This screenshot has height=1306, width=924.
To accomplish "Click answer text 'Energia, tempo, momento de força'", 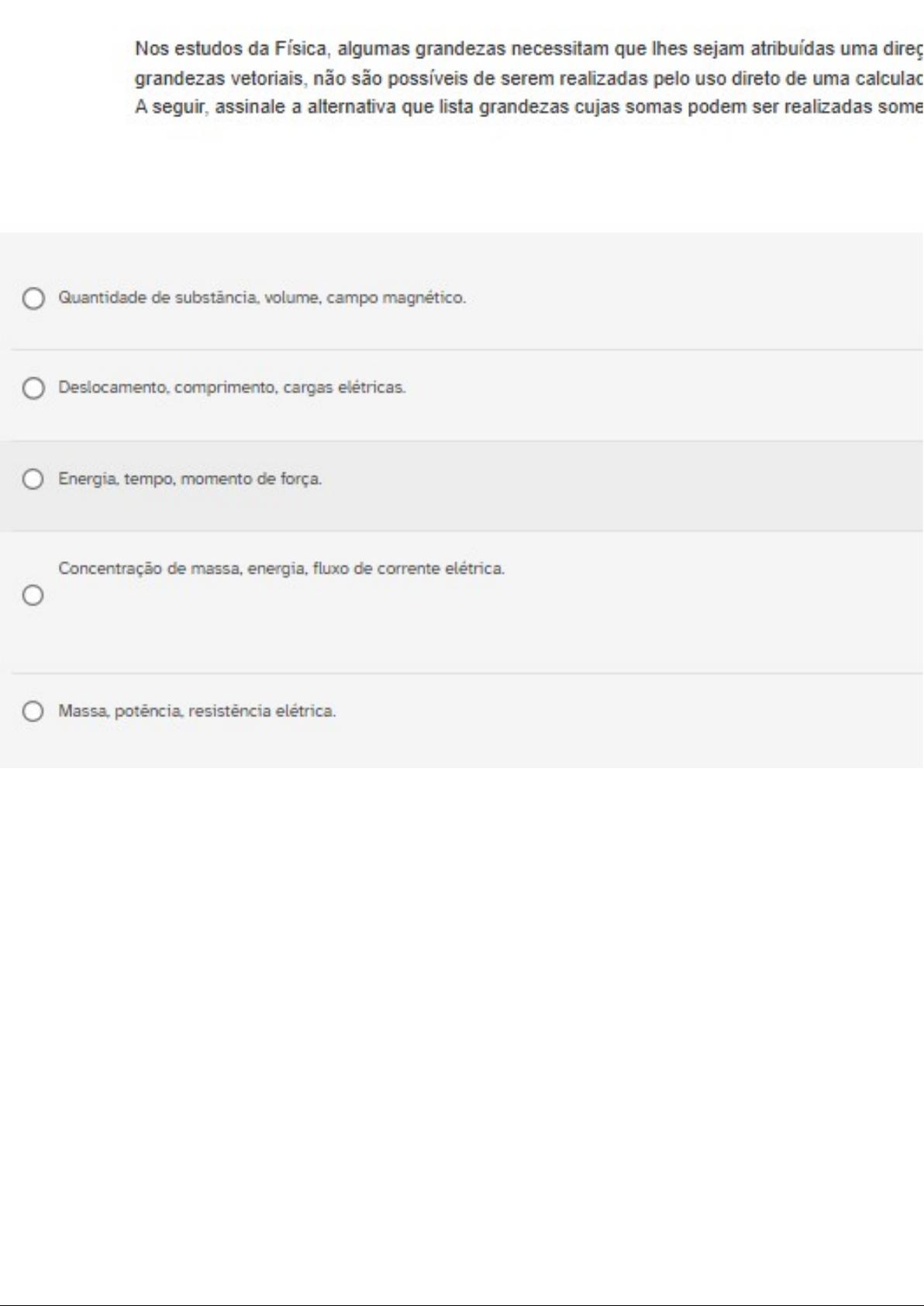I will coord(190,479).
